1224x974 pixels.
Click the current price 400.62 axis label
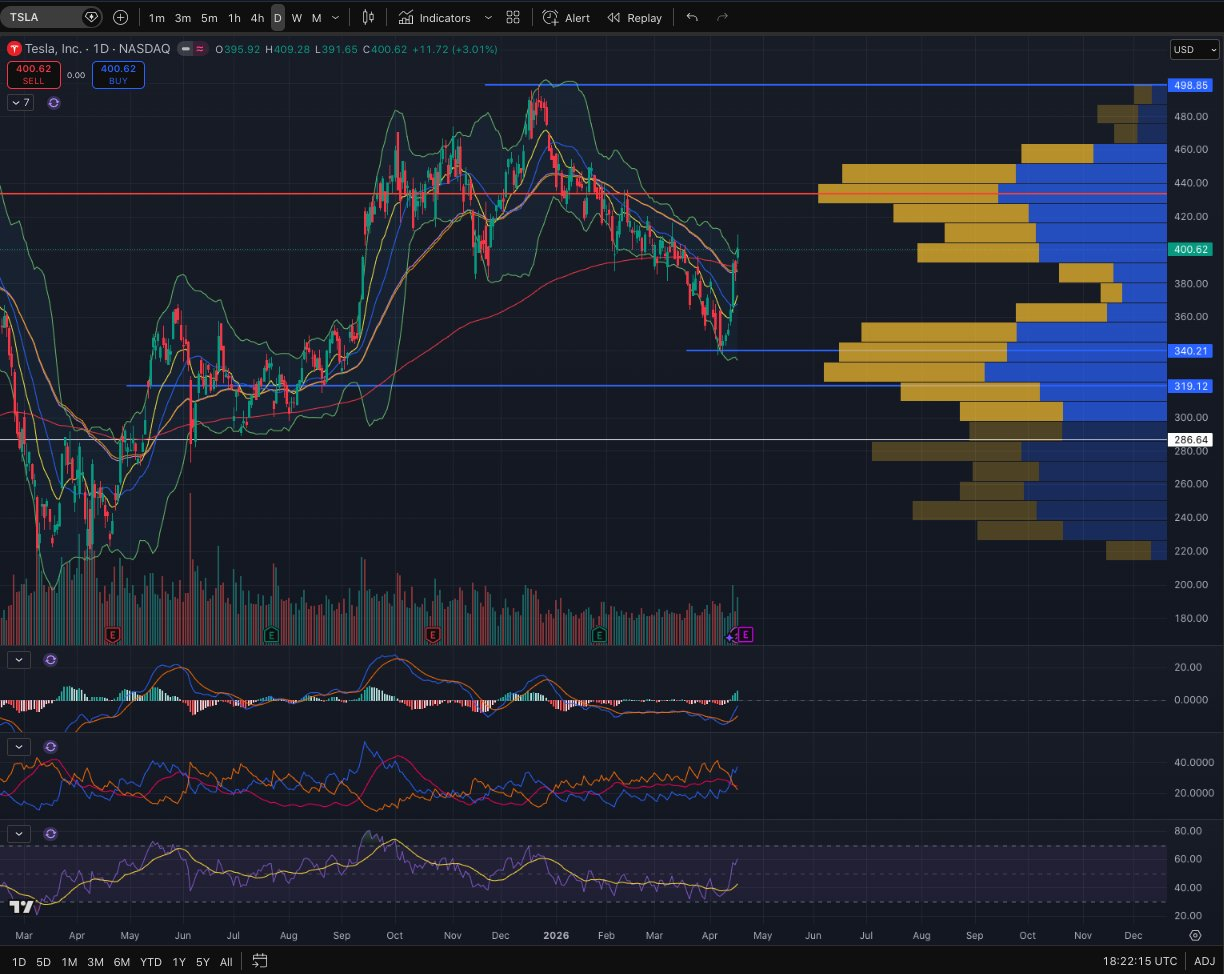coord(1189,250)
